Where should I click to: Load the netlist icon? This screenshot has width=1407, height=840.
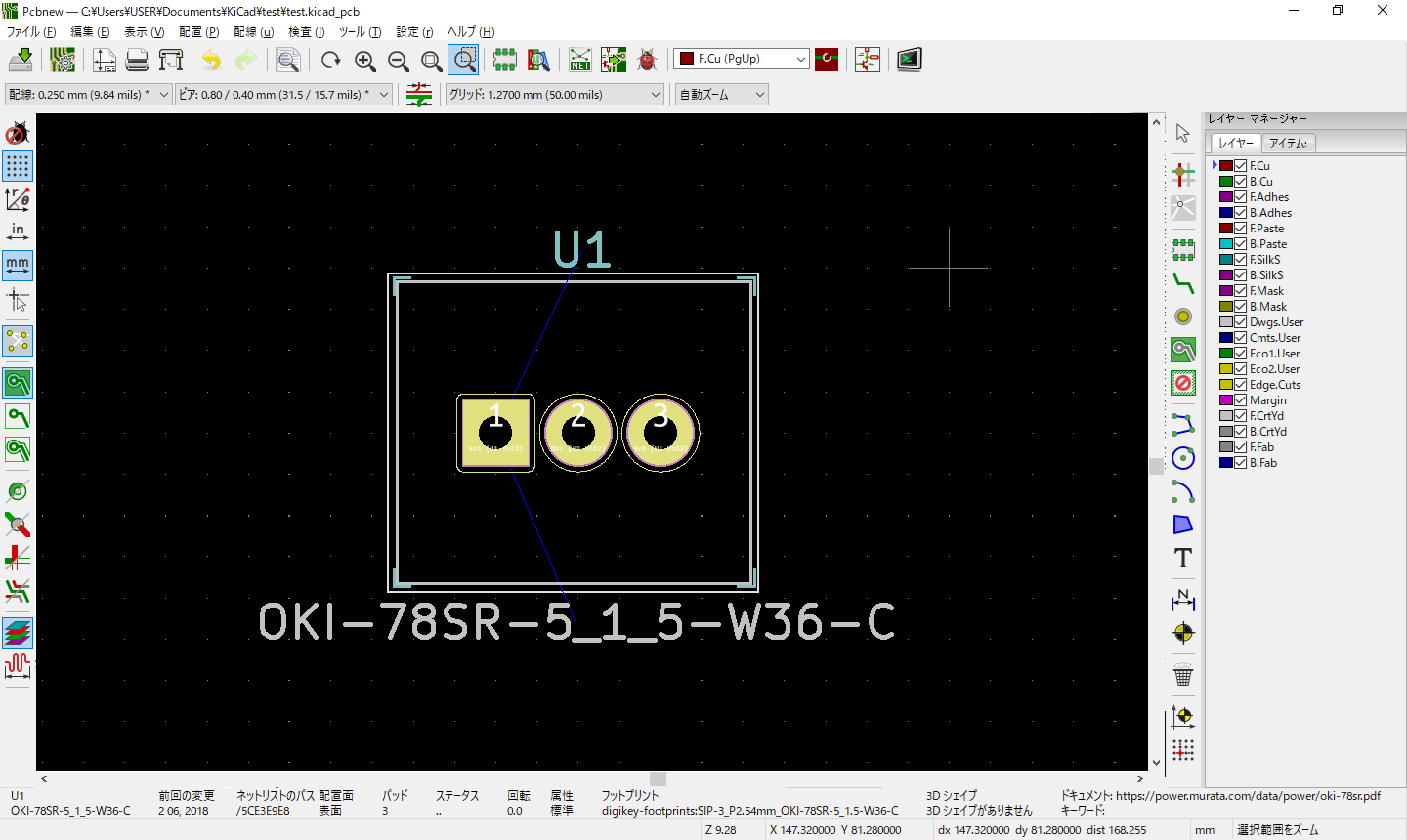tap(580, 60)
